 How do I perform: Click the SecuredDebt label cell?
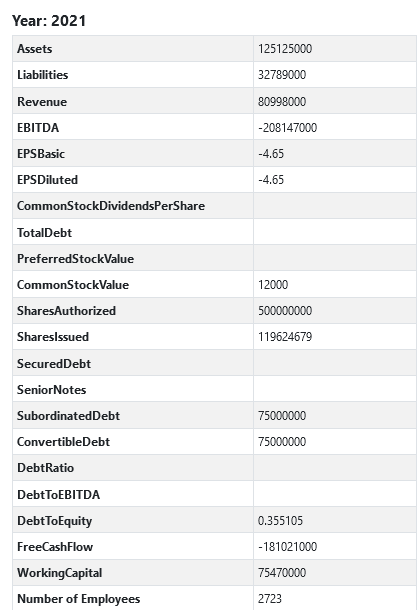click(133, 363)
